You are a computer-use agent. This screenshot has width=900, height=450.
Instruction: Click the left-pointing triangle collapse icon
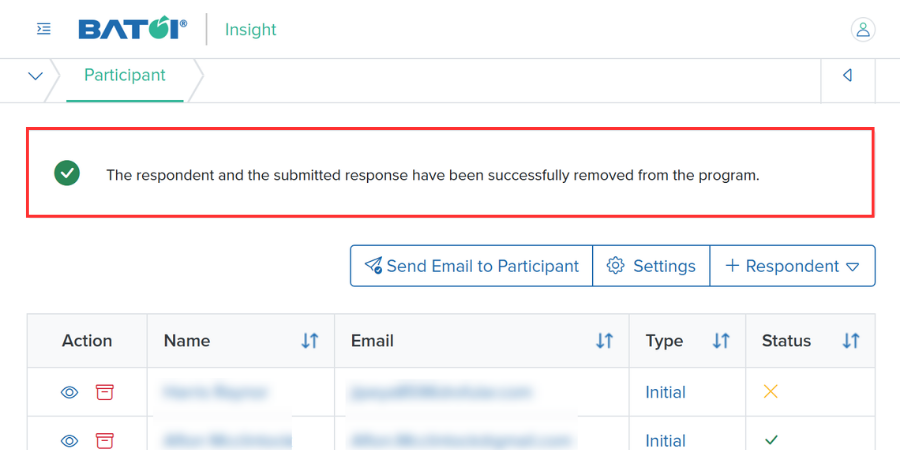pos(847,75)
